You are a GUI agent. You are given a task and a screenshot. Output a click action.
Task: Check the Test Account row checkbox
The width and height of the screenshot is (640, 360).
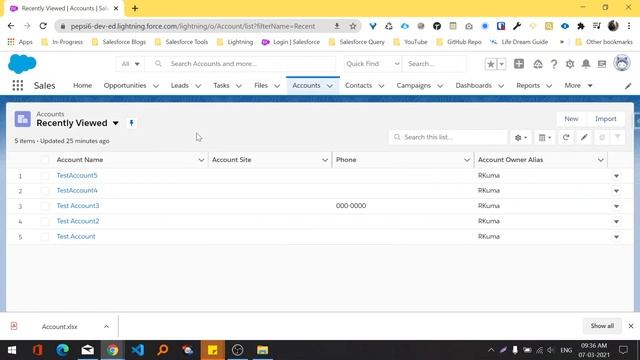click(x=44, y=237)
